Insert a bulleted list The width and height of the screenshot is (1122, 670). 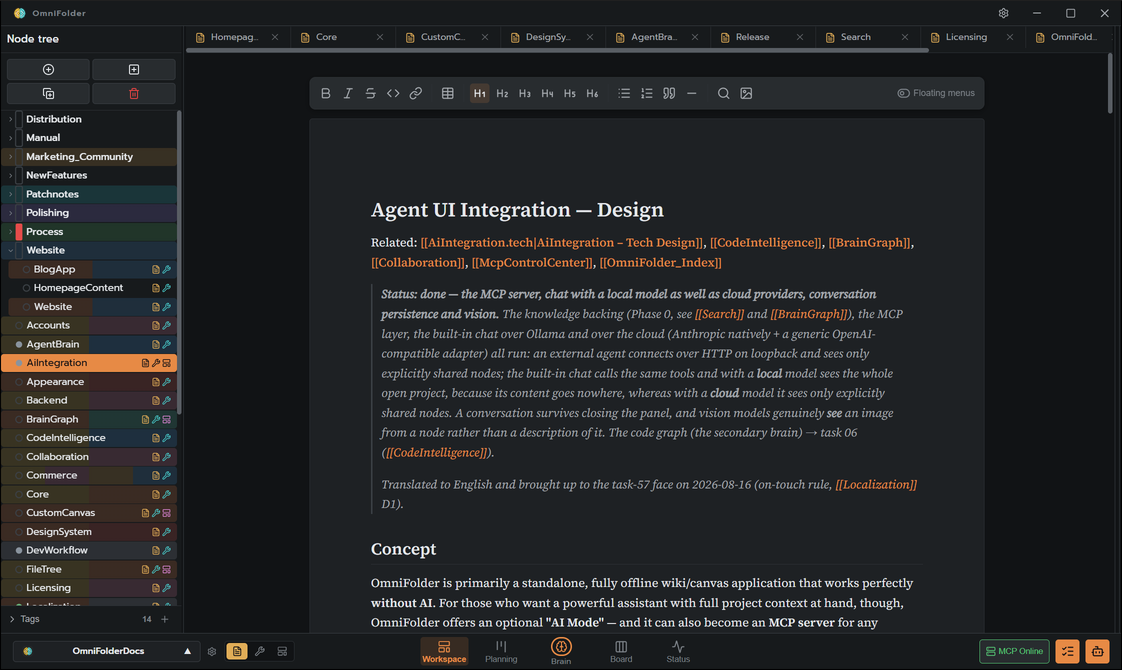click(x=624, y=93)
